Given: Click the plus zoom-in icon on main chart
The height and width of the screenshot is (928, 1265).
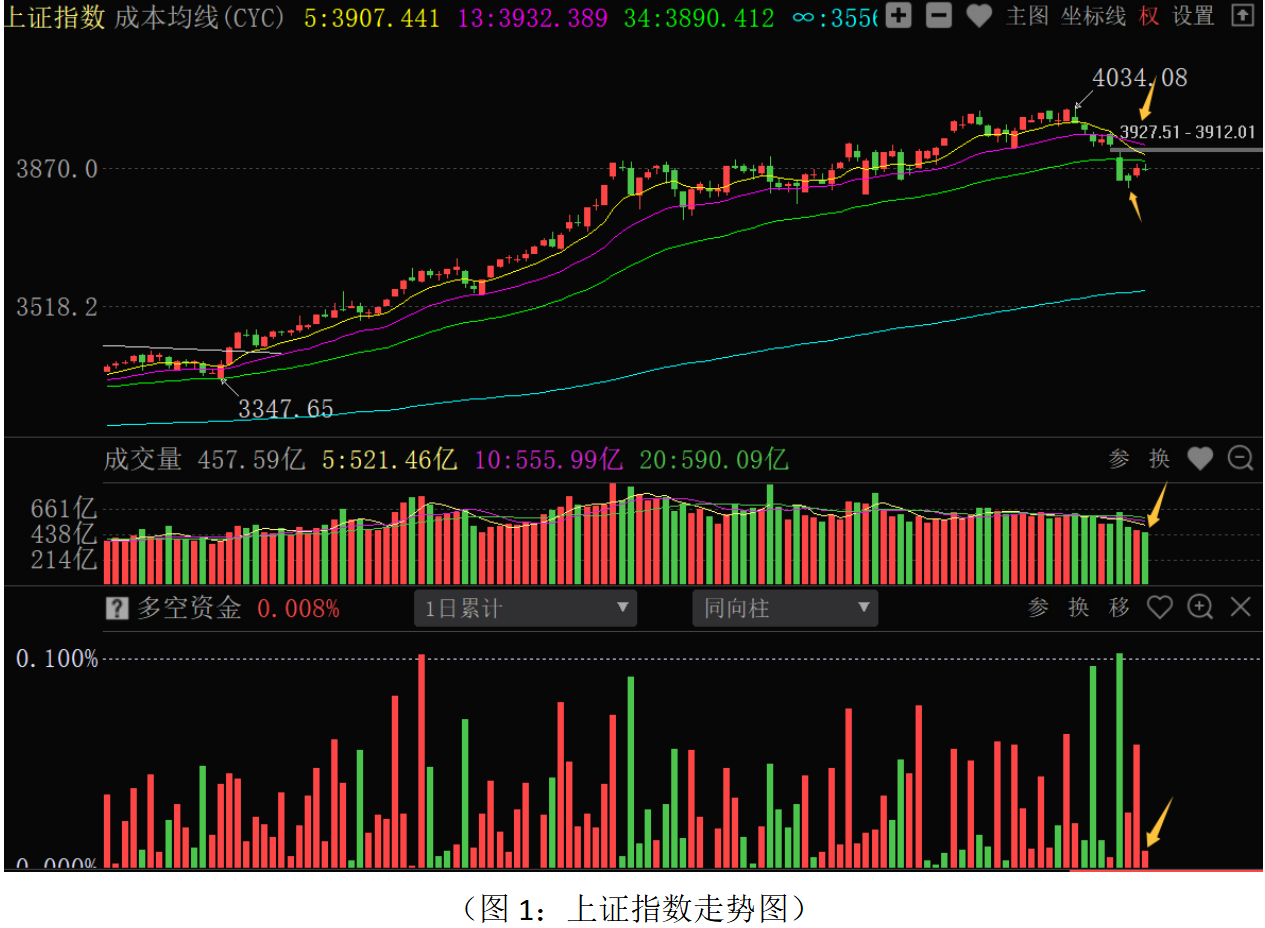Looking at the screenshot, I should (899, 16).
